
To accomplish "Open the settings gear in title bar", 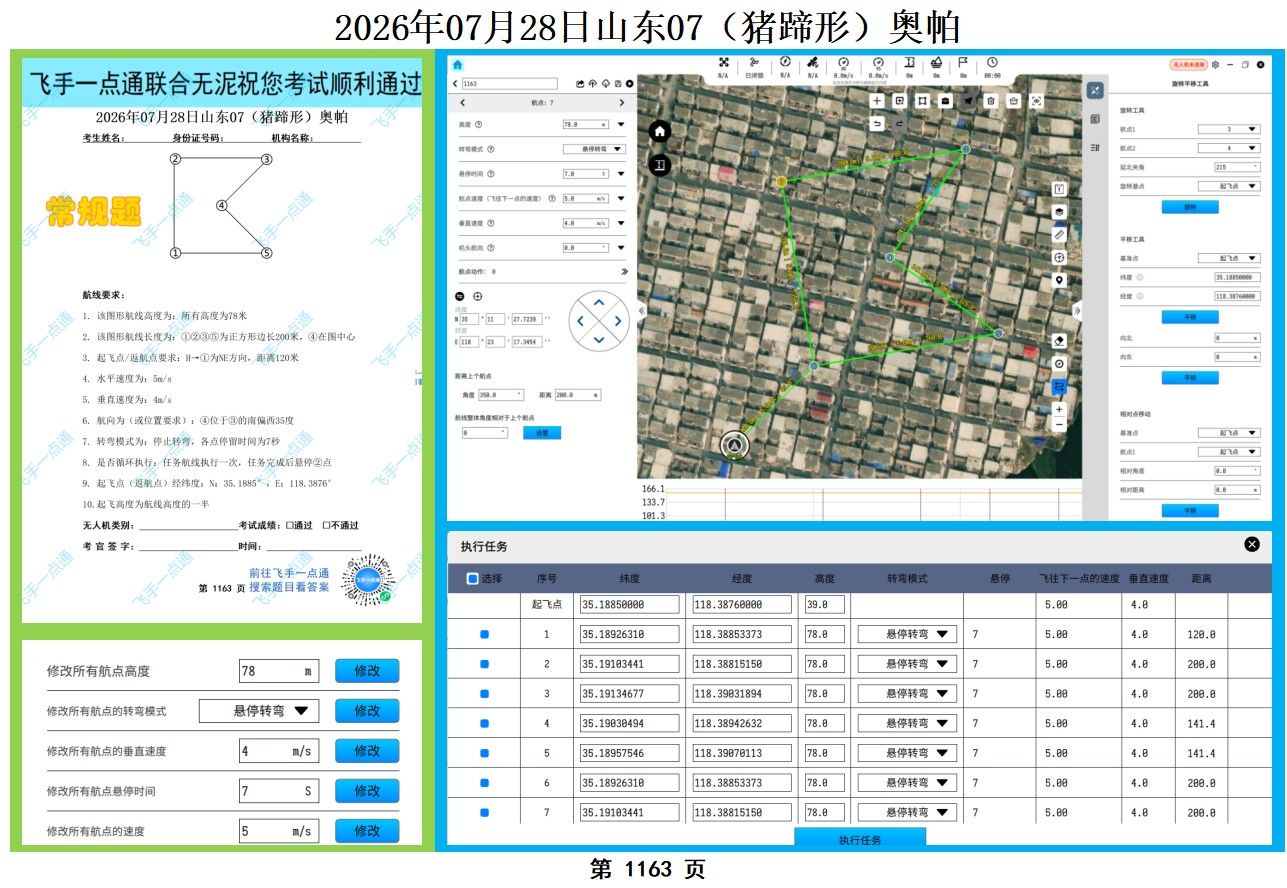I will coord(1215,65).
